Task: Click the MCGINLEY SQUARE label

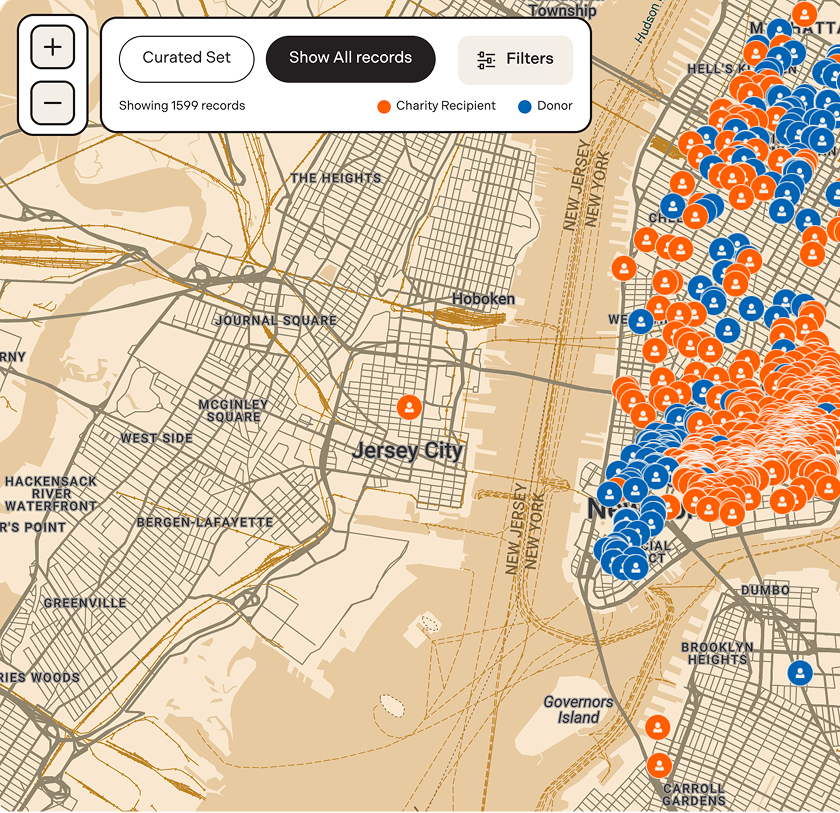Action: coord(234,411)
